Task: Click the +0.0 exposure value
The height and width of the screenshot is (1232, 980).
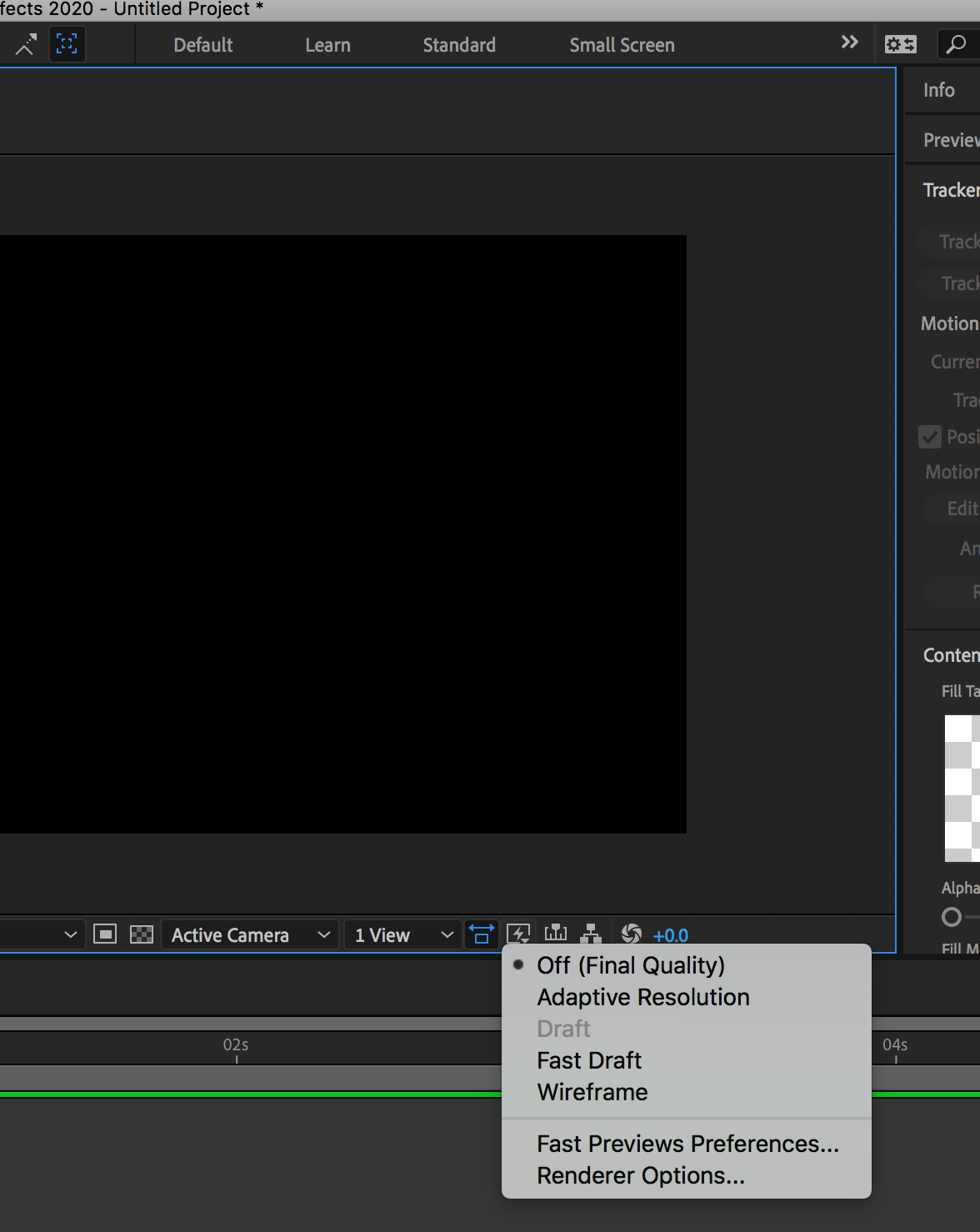Action: tap(671, 934)
